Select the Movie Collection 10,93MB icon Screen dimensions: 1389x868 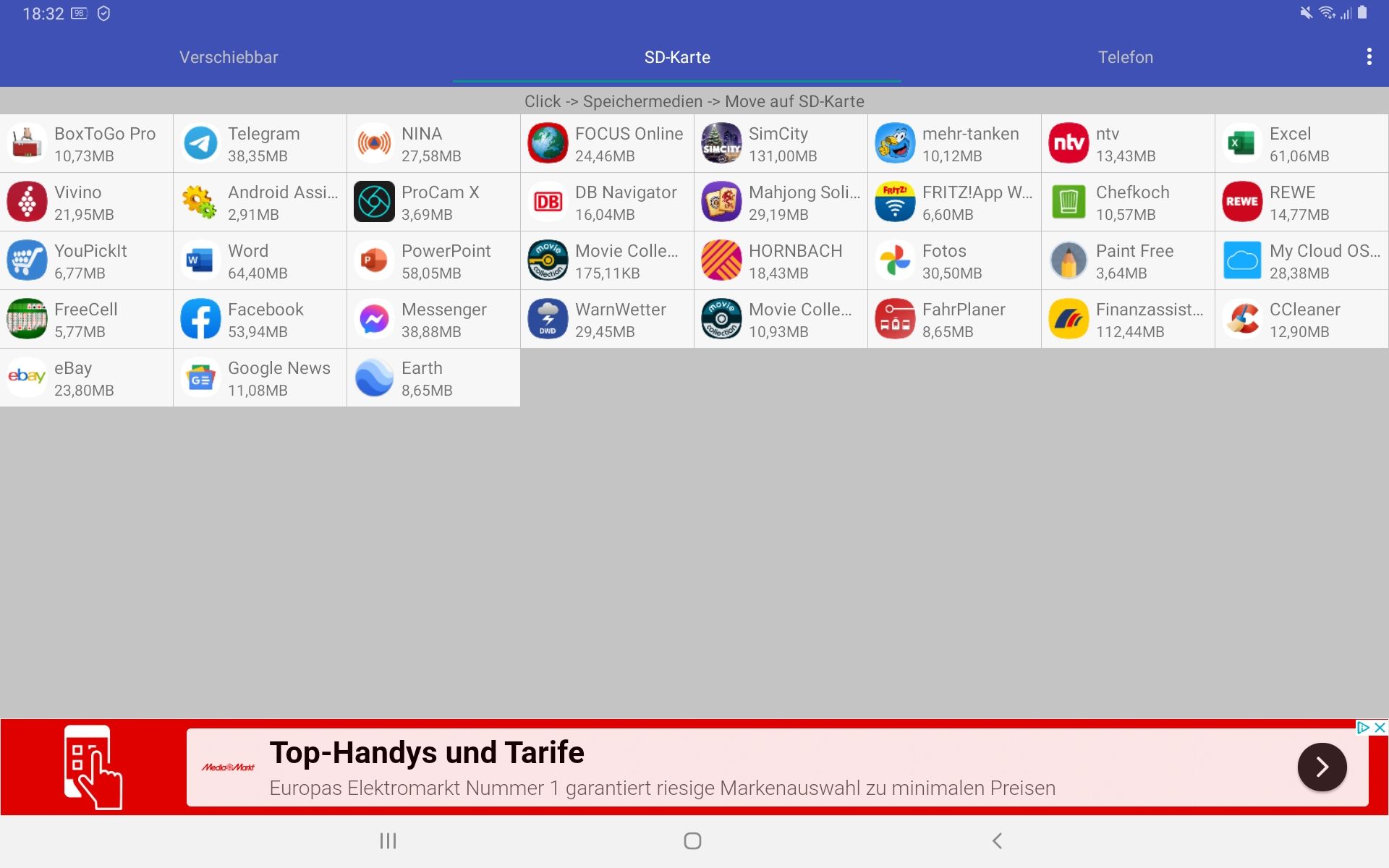[x=721, y=319]
